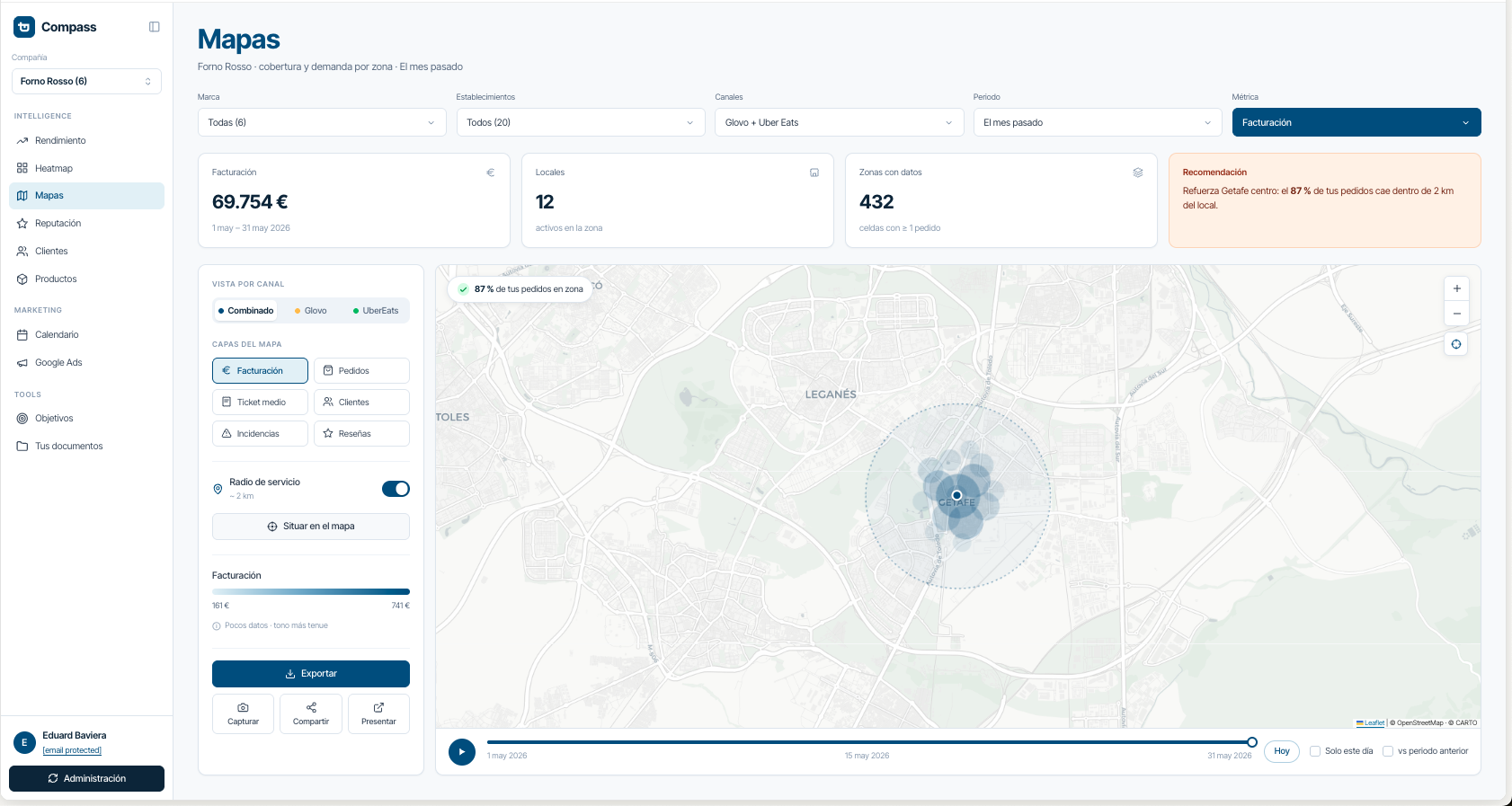1512x806 pixels.
Task: Click the Radio de servicio pin icon
Action: tap(218, 489)
